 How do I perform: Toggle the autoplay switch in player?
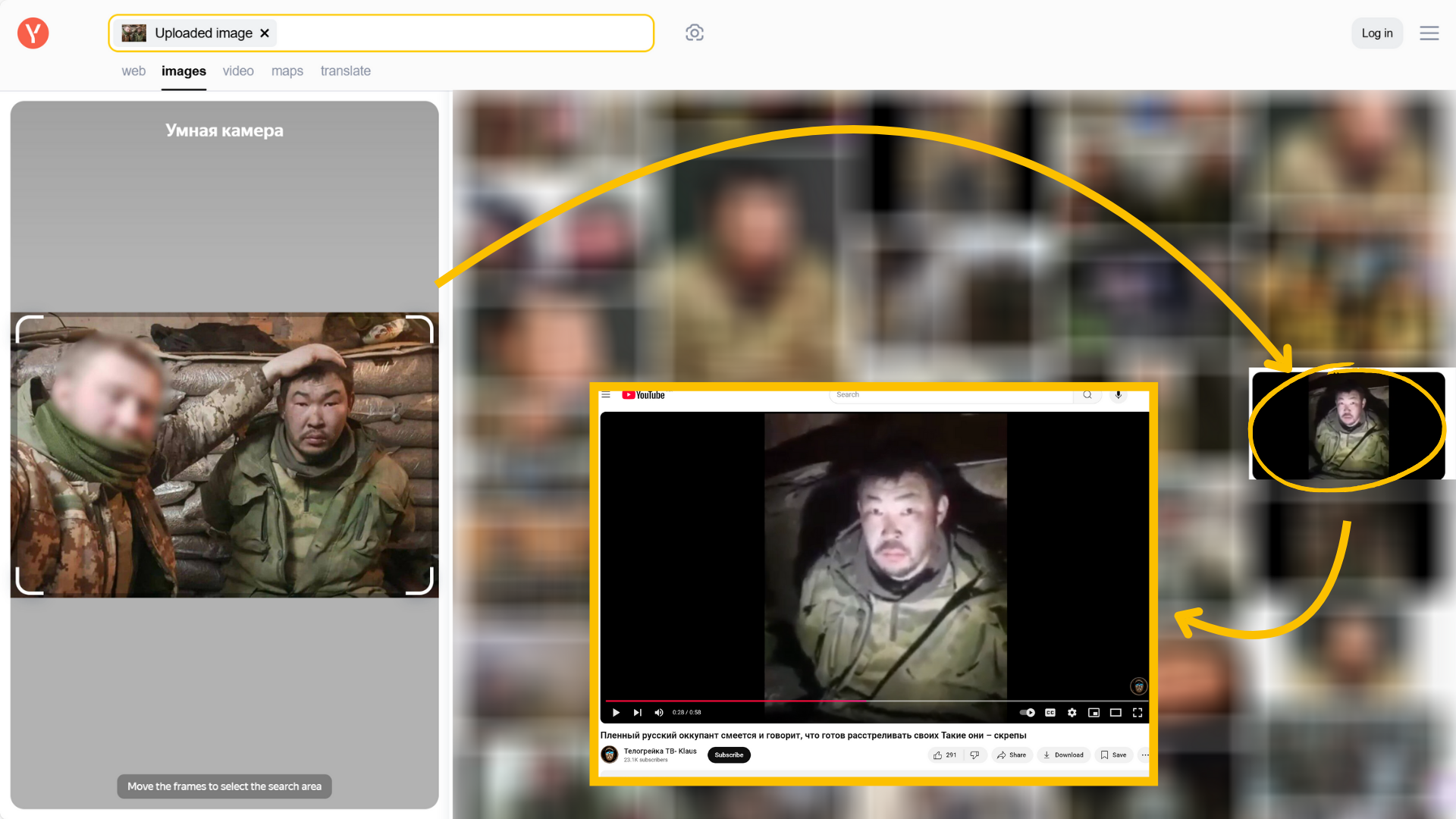tap(1028, 713)
